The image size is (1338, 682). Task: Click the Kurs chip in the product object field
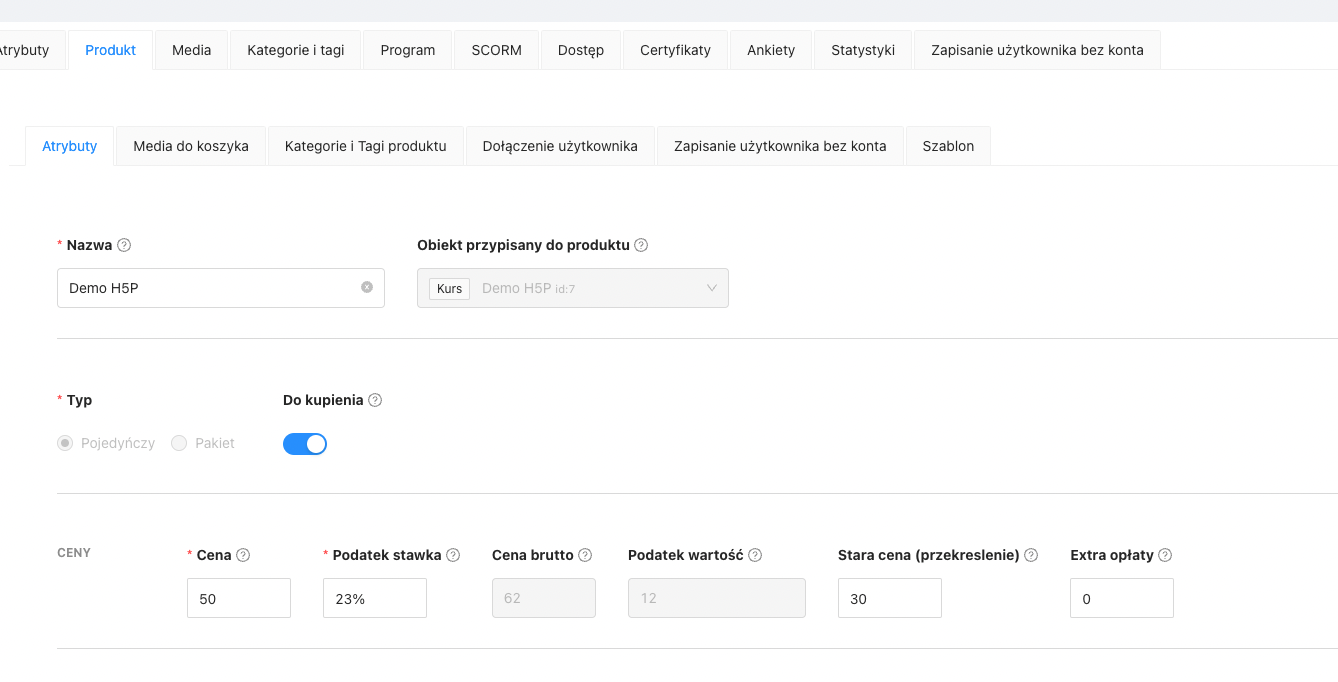[x=448, y=288]
